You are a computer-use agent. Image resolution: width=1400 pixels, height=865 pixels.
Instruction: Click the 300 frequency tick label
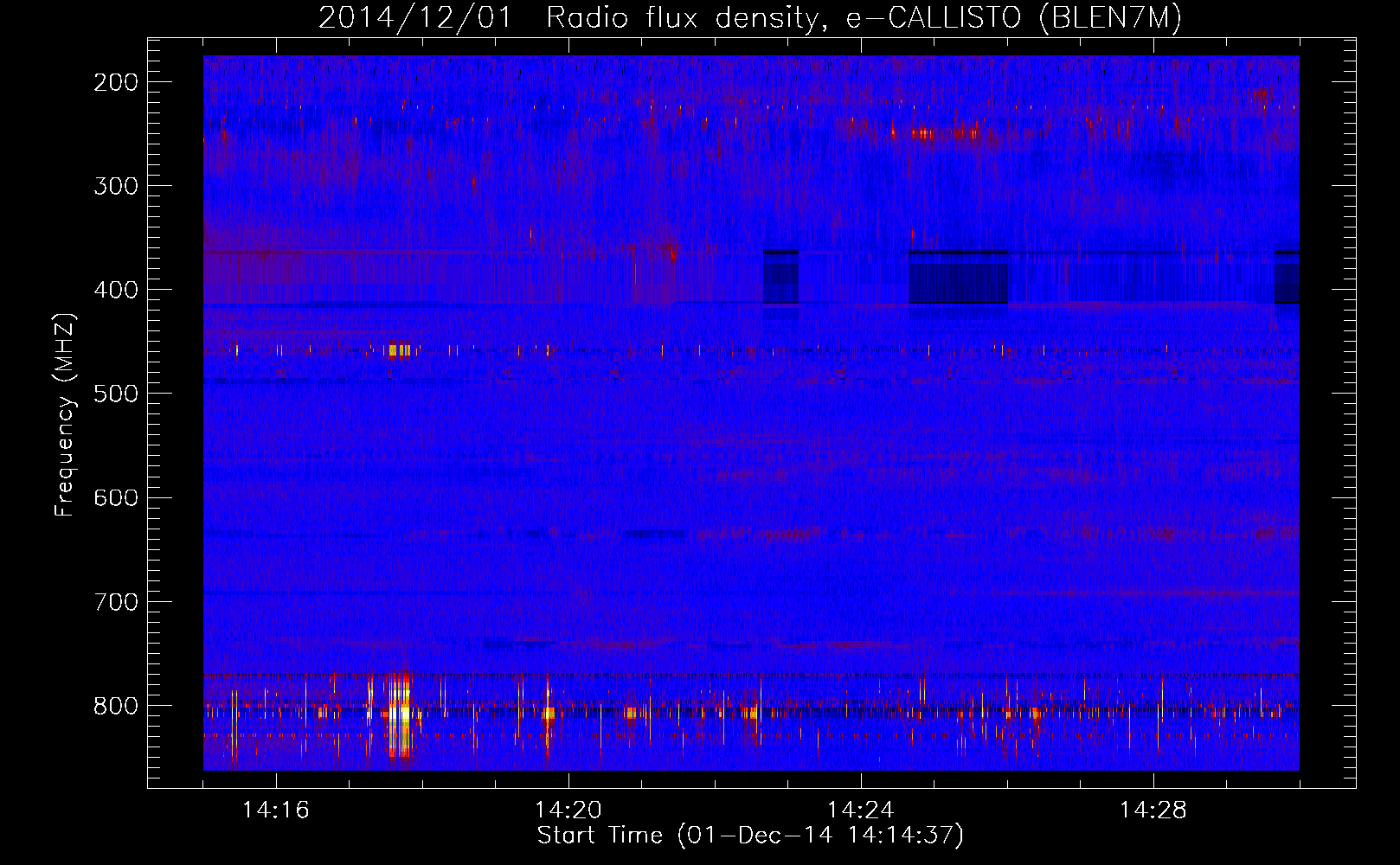(116, 186)
